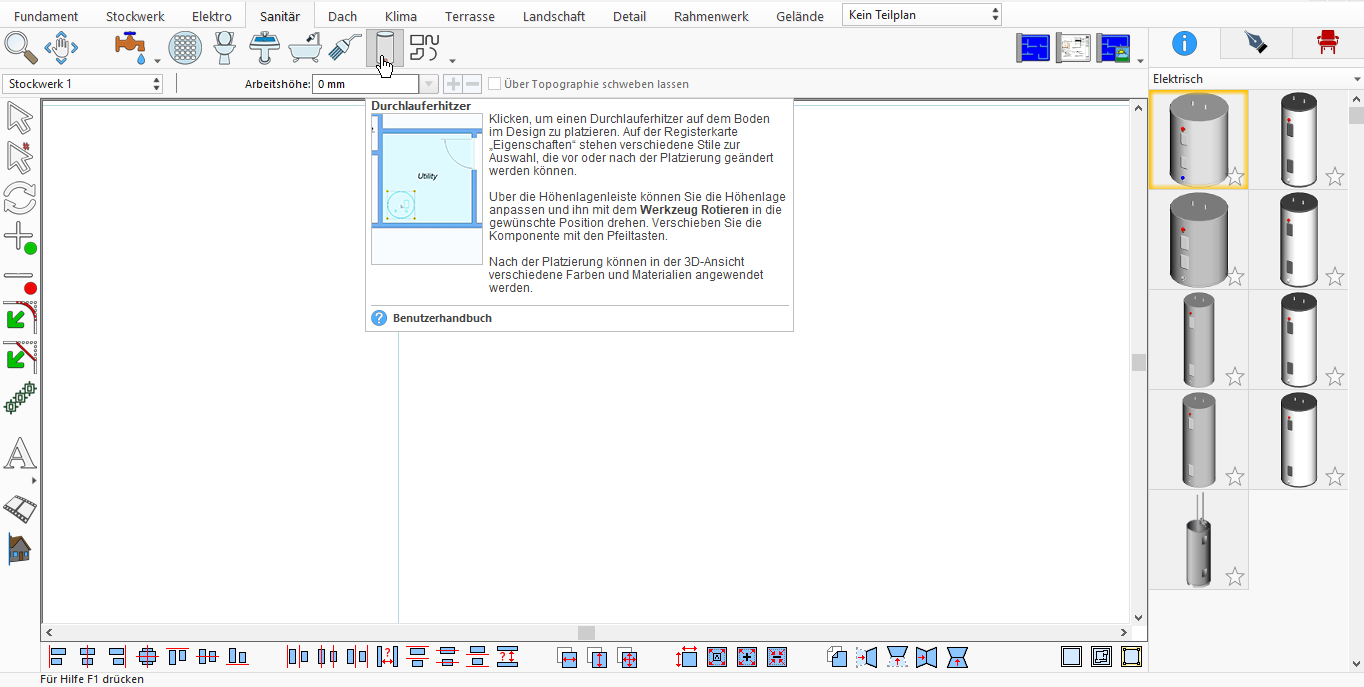Screen dimensions: 1364x687
Task: Click the minus button beside Arbeitshöhe
Action: tap(472, 85)
